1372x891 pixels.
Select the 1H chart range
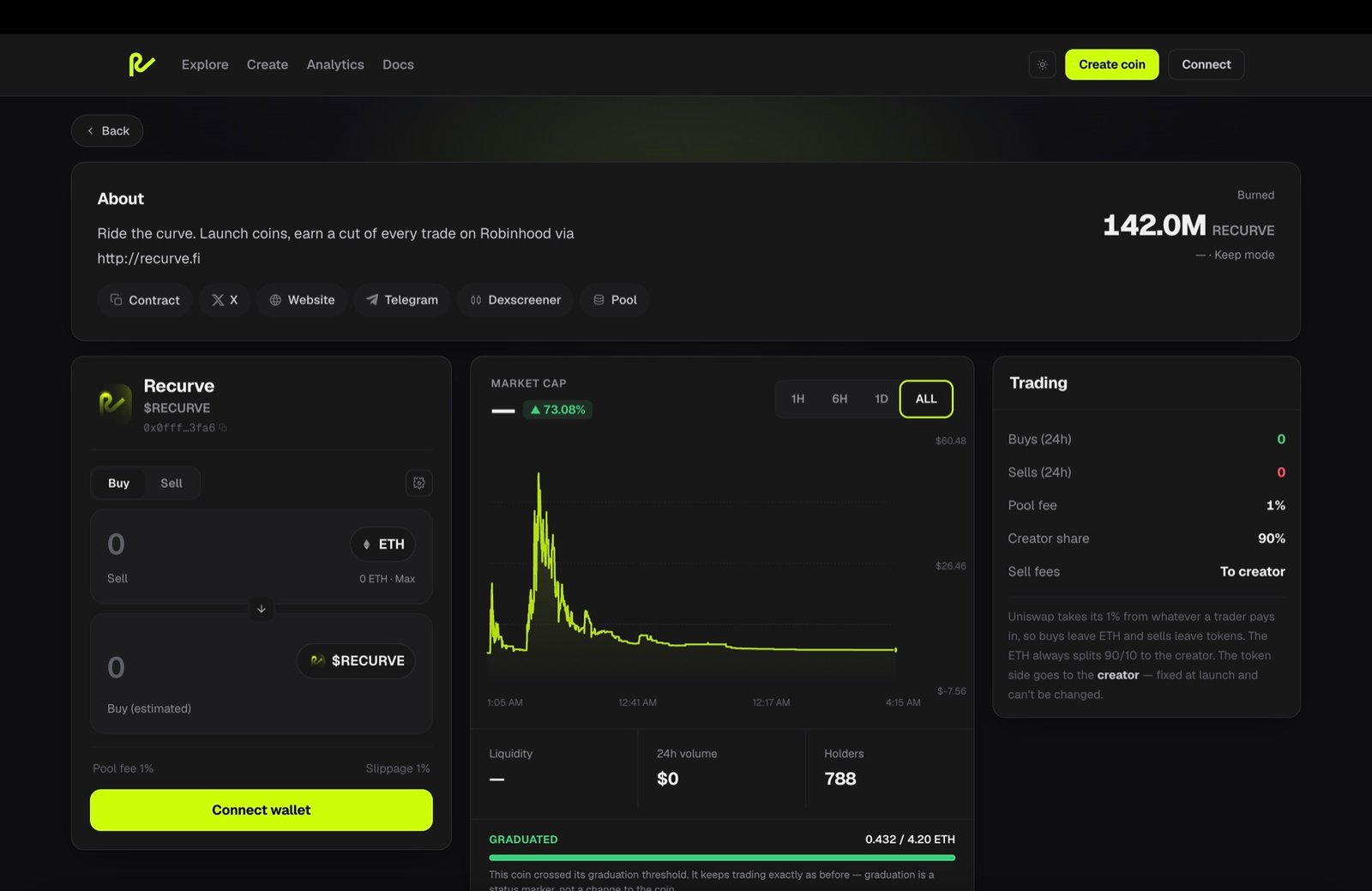797,399
